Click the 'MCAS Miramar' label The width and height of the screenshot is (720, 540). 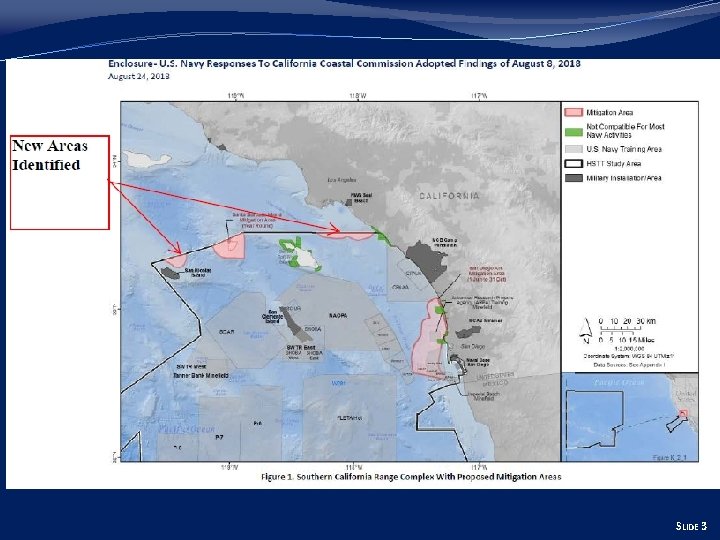pos(485,321)
